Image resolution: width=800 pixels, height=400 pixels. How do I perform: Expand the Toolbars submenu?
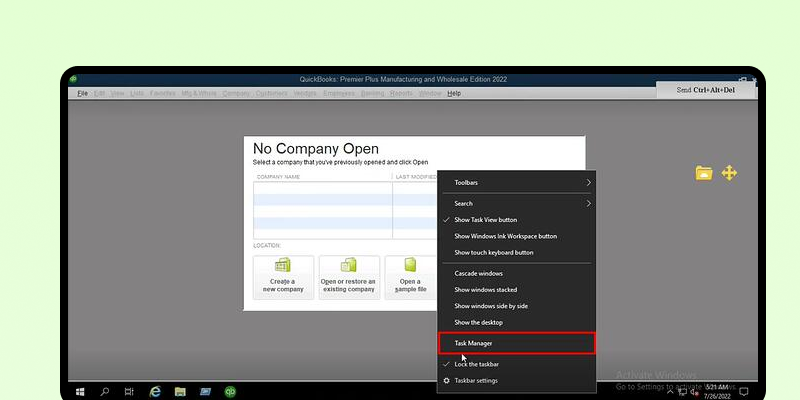pyautogui.click(x=516, y=183)
